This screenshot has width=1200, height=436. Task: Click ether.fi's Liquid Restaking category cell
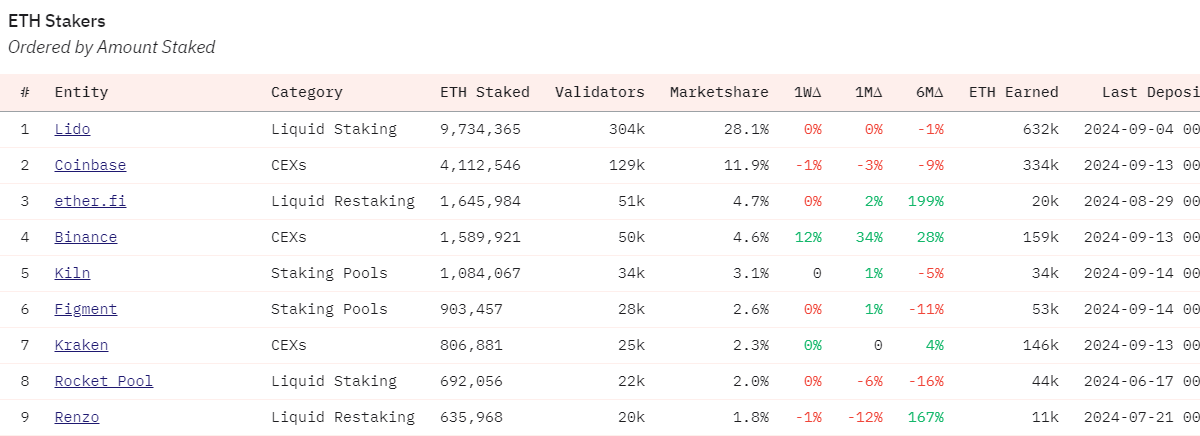pos(343,201)
